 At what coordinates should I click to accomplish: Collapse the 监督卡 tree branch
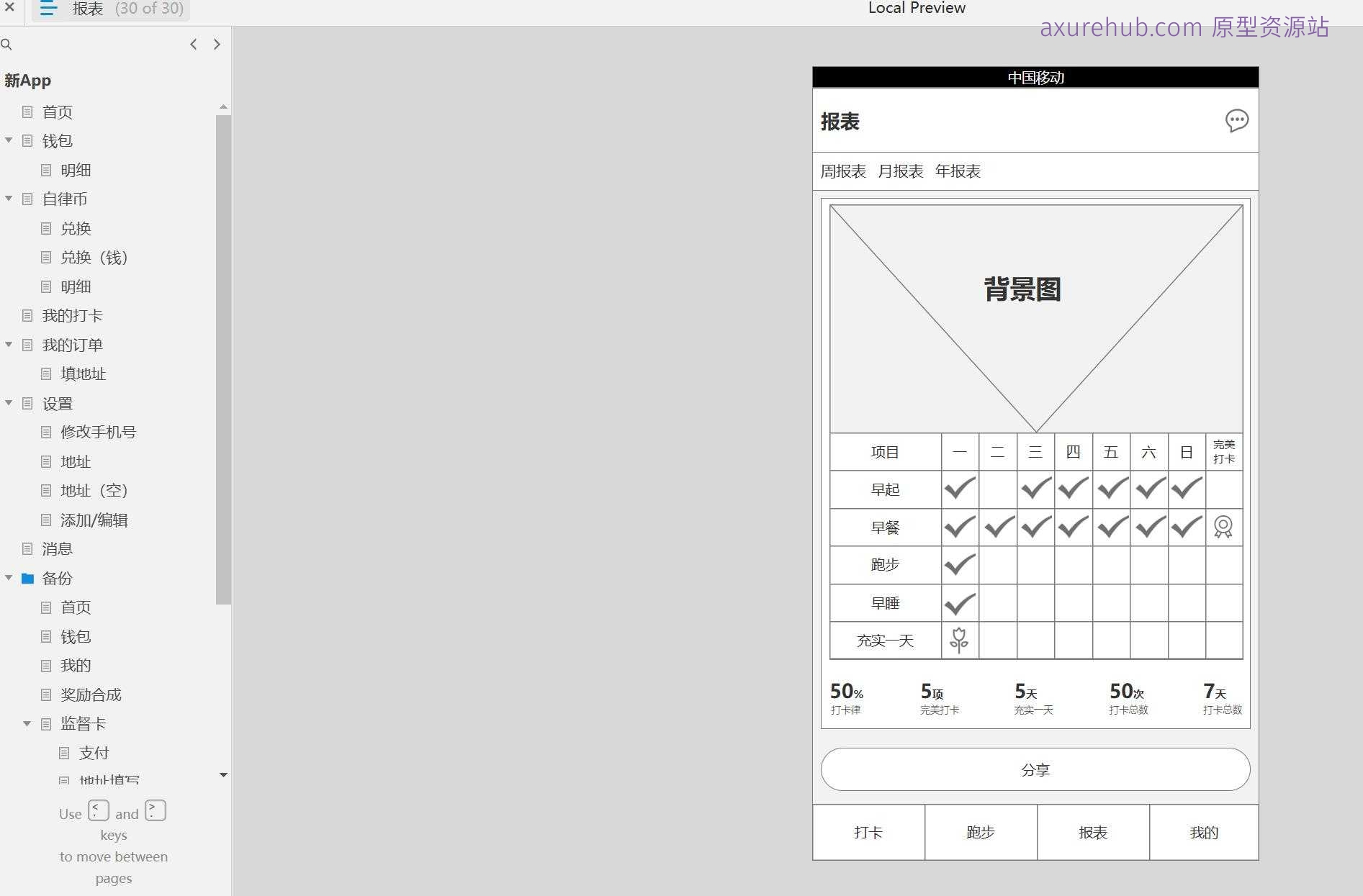(27, 724)
